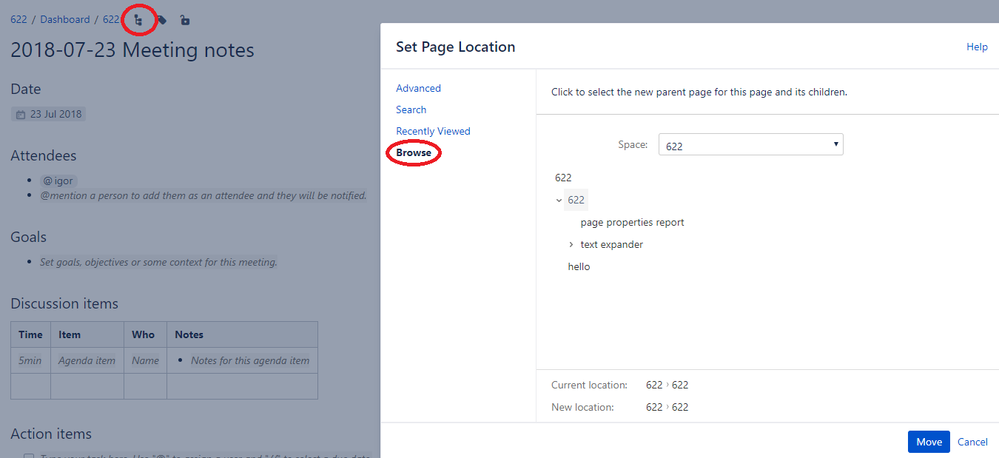Open the labels tag icon
This screenshot has width=999, height=458.
click(x=162, y=20)
